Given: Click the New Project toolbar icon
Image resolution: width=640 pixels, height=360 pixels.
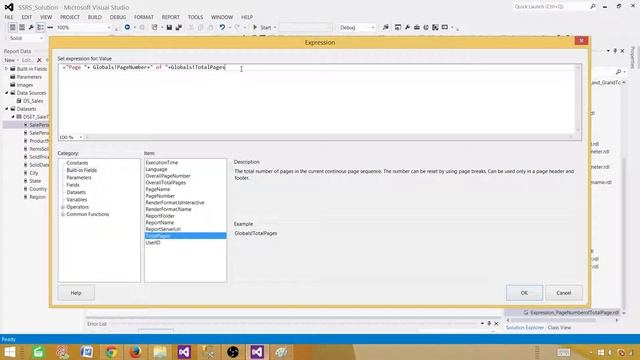Looking at the screenshot, I should (154, 27).
